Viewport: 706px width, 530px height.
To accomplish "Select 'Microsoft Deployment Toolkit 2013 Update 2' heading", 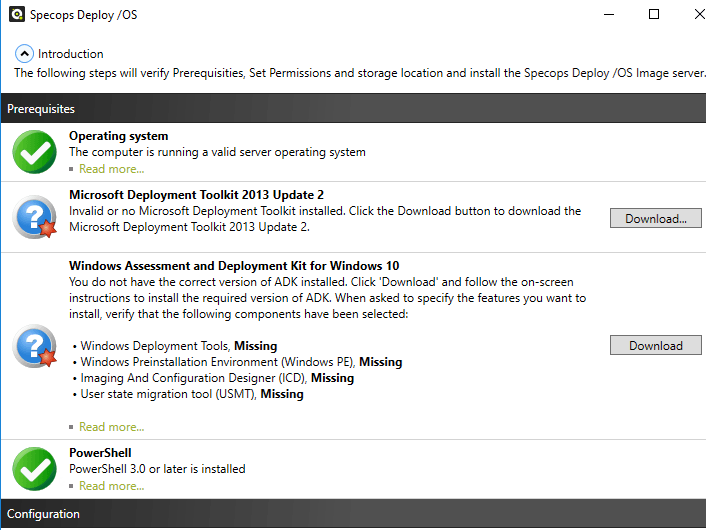I will [196, 195].
